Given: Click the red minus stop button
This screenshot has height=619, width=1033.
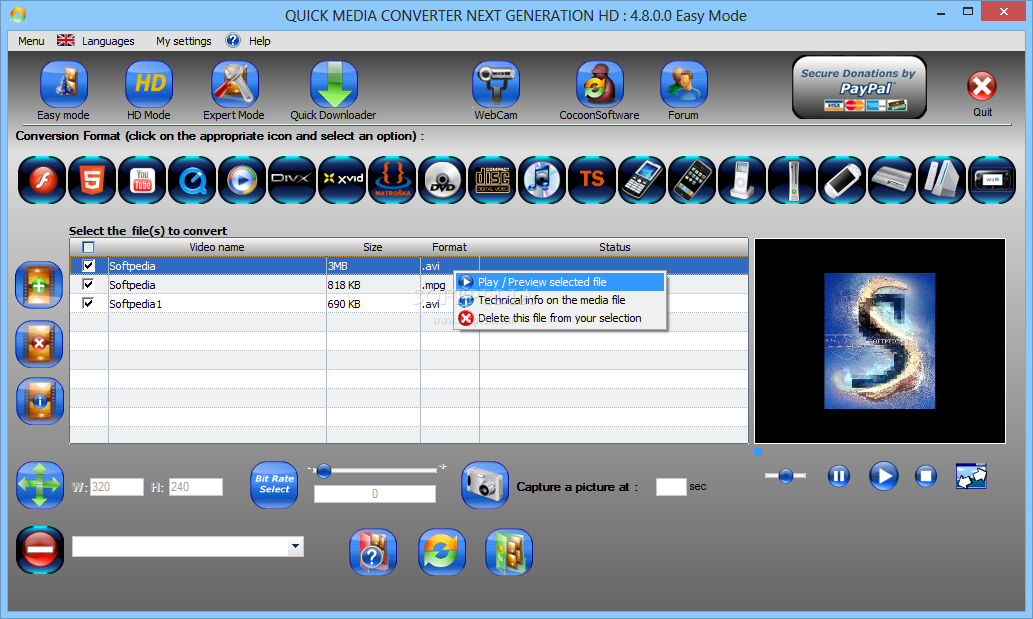Looking at the screenshot, I should pos(40,549).
